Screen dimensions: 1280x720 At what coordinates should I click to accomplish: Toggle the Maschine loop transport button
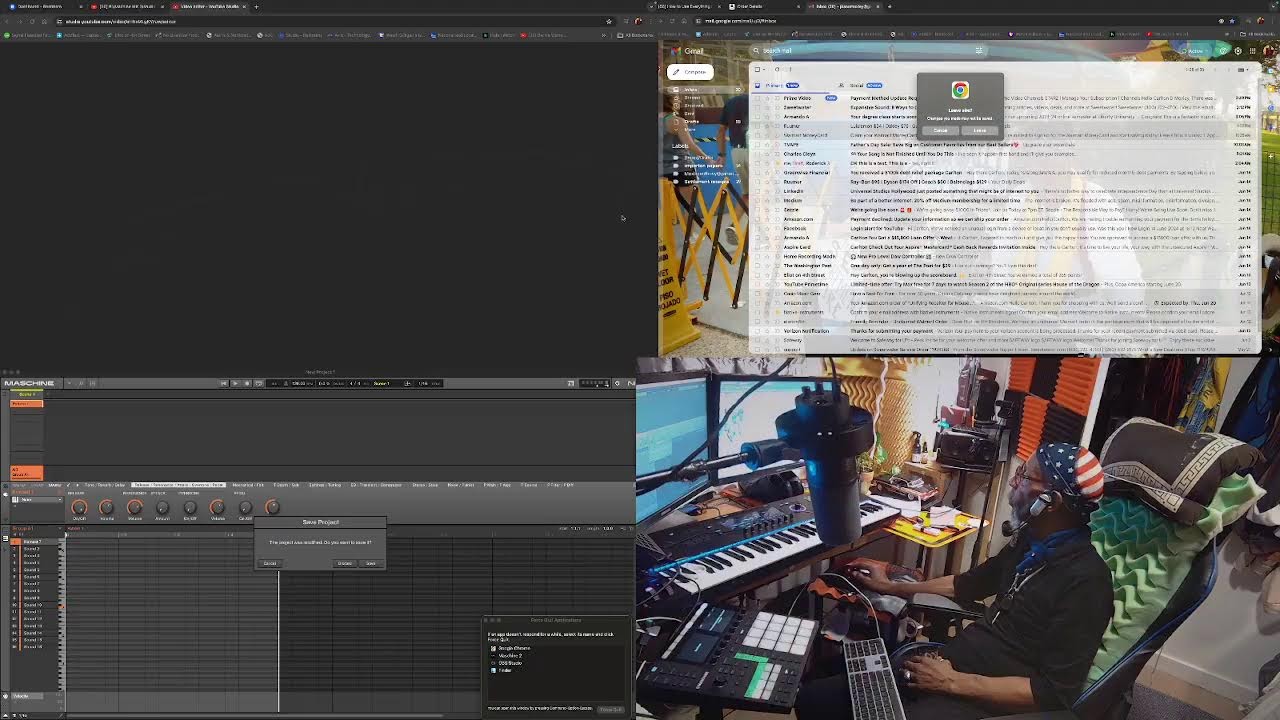(x=259, y=383)
